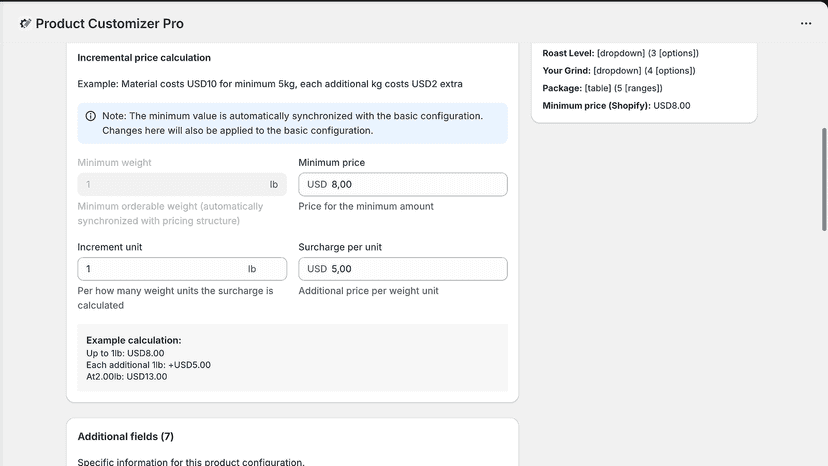Click the 'Your Grind:' summary row
The width and height of the screenshot is (828, 466).
(x=619, y=70)
